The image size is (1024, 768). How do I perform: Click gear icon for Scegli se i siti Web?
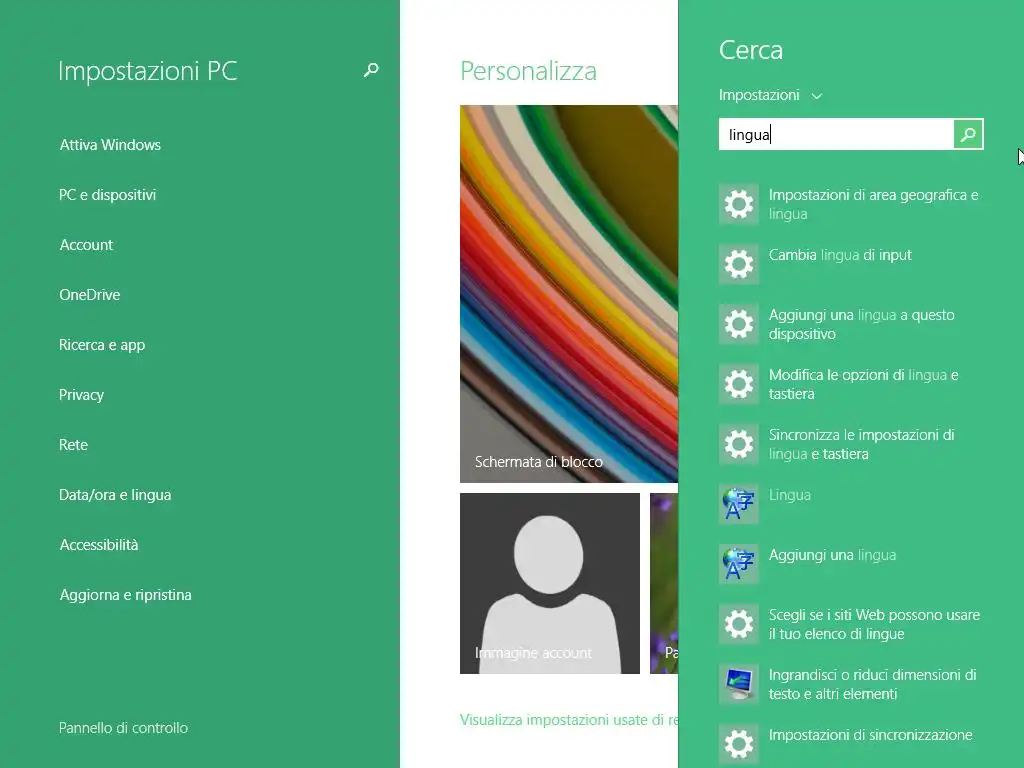click(739, 625)
